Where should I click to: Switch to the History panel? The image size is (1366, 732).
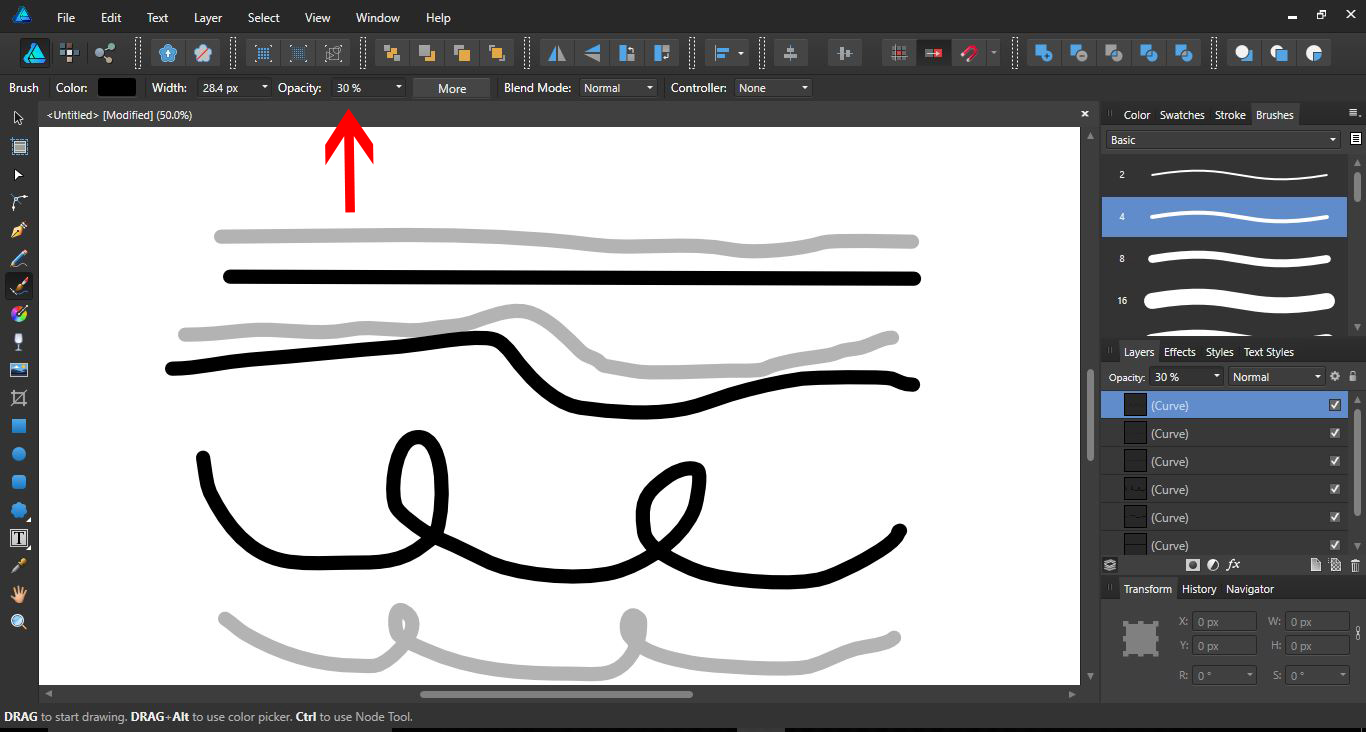pyautogui.click(x=1199, y=588)
